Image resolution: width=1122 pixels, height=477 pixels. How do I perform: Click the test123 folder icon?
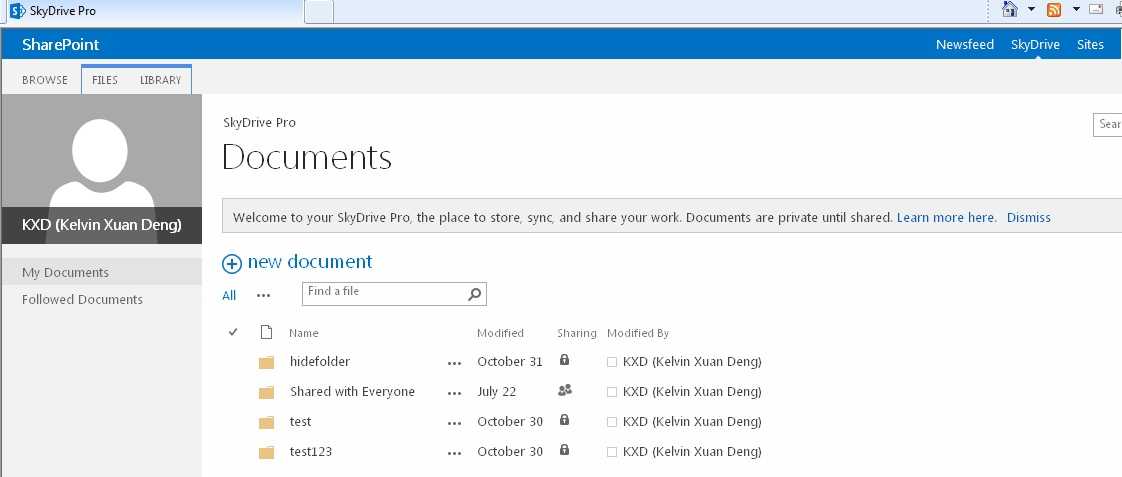pos(266,453)
